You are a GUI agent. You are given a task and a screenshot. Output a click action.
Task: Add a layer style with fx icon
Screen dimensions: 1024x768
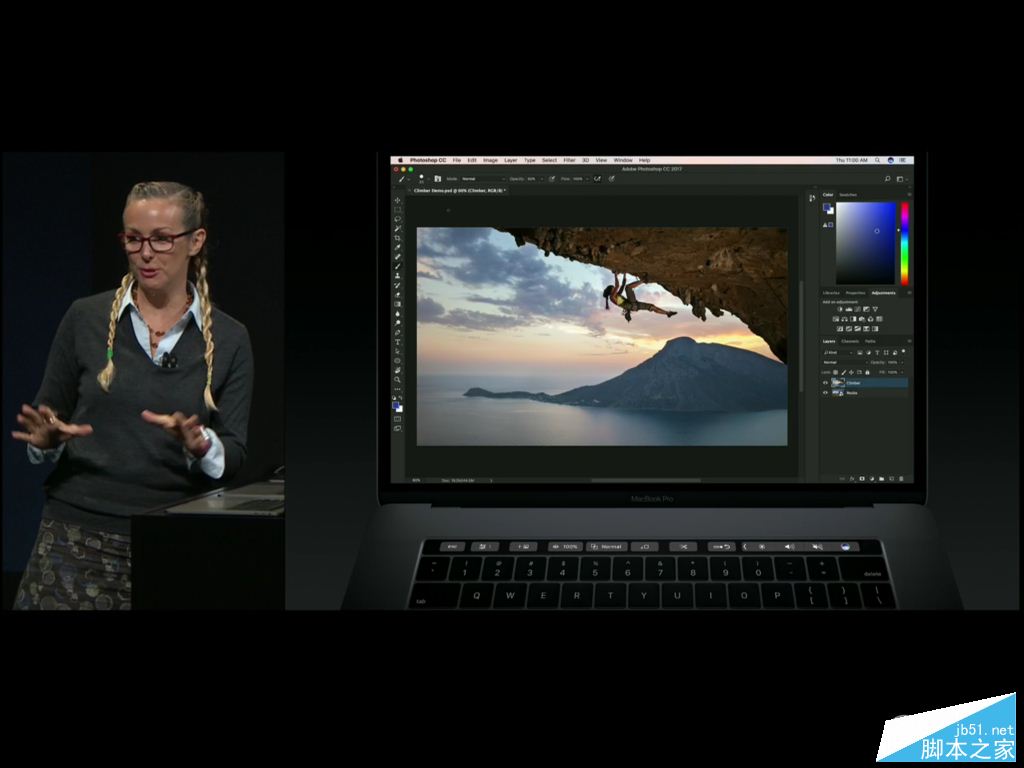(x=852, y=479)
